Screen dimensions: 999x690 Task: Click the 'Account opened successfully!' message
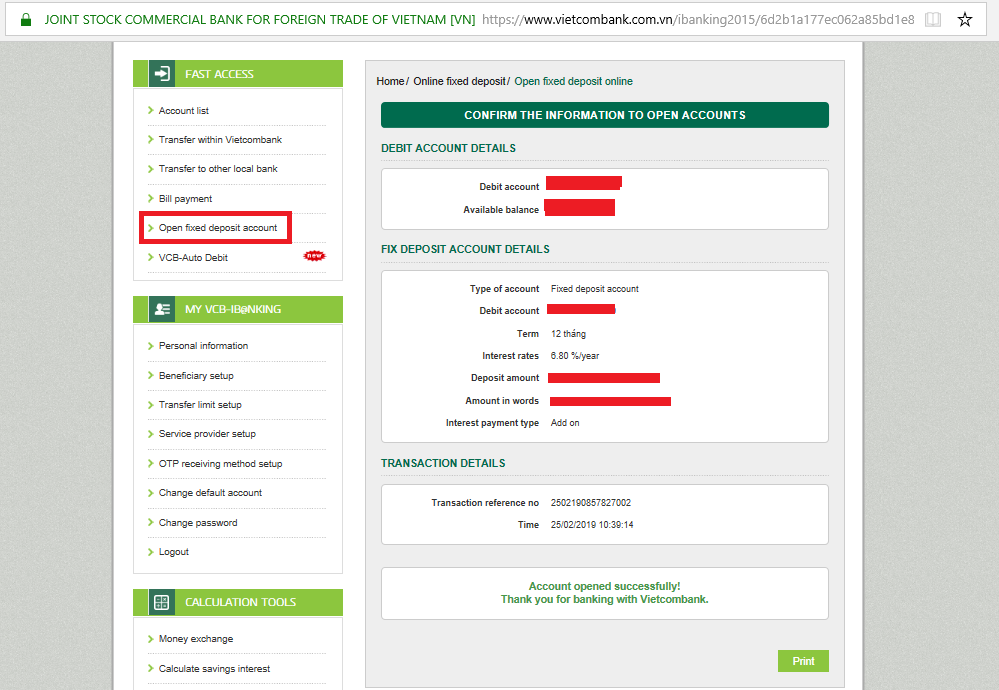[605, 586]
